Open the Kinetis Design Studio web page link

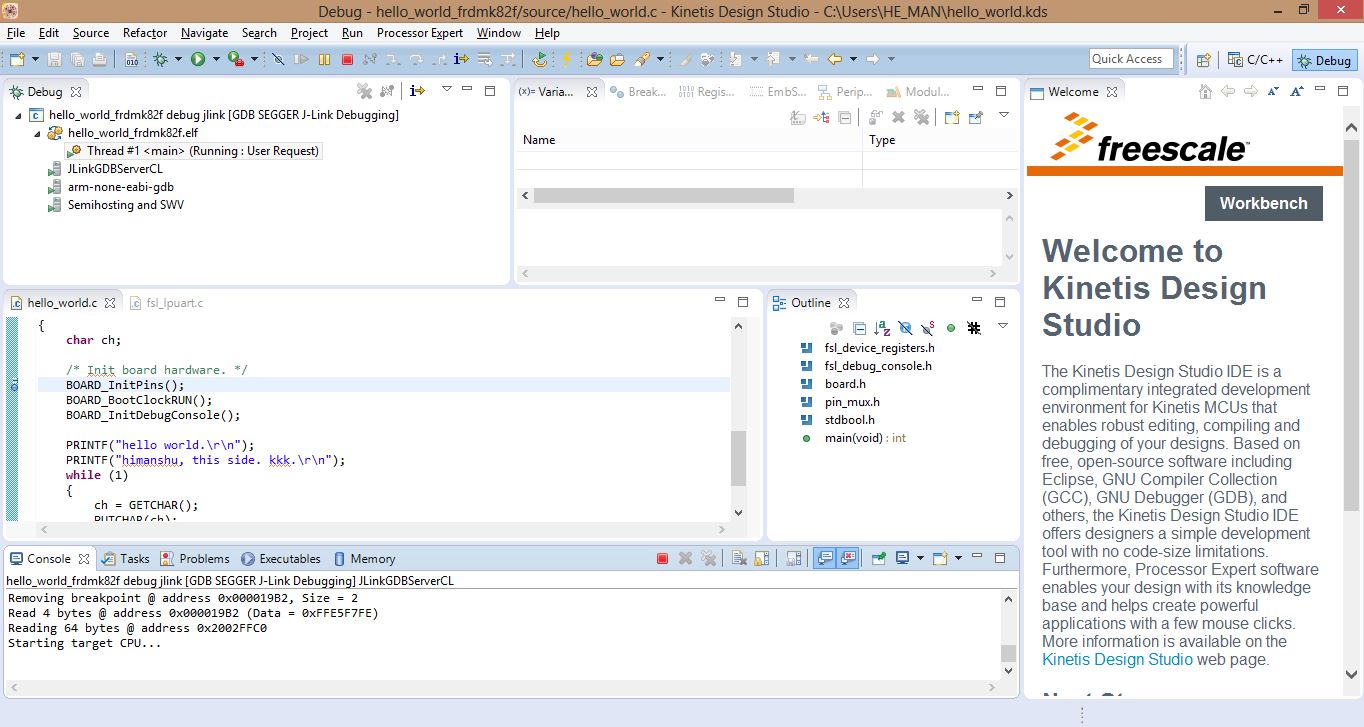coord(1117,659)
